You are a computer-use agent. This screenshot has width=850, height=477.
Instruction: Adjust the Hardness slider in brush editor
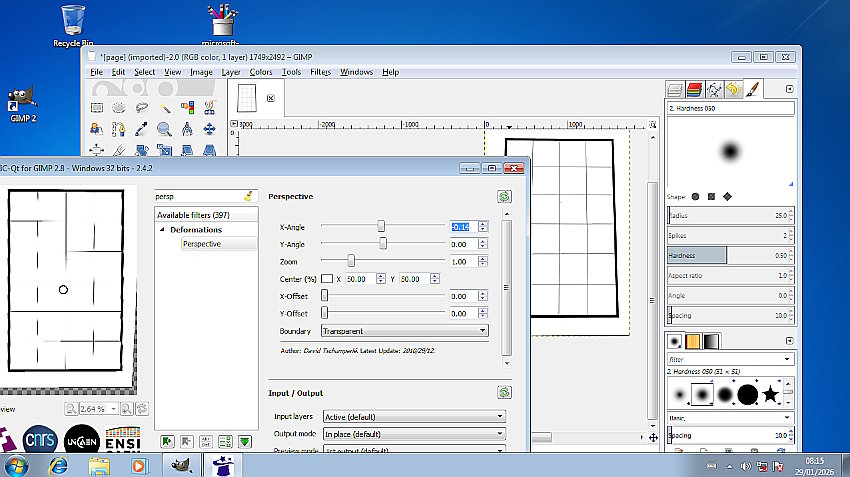click(x=731, y=255)
